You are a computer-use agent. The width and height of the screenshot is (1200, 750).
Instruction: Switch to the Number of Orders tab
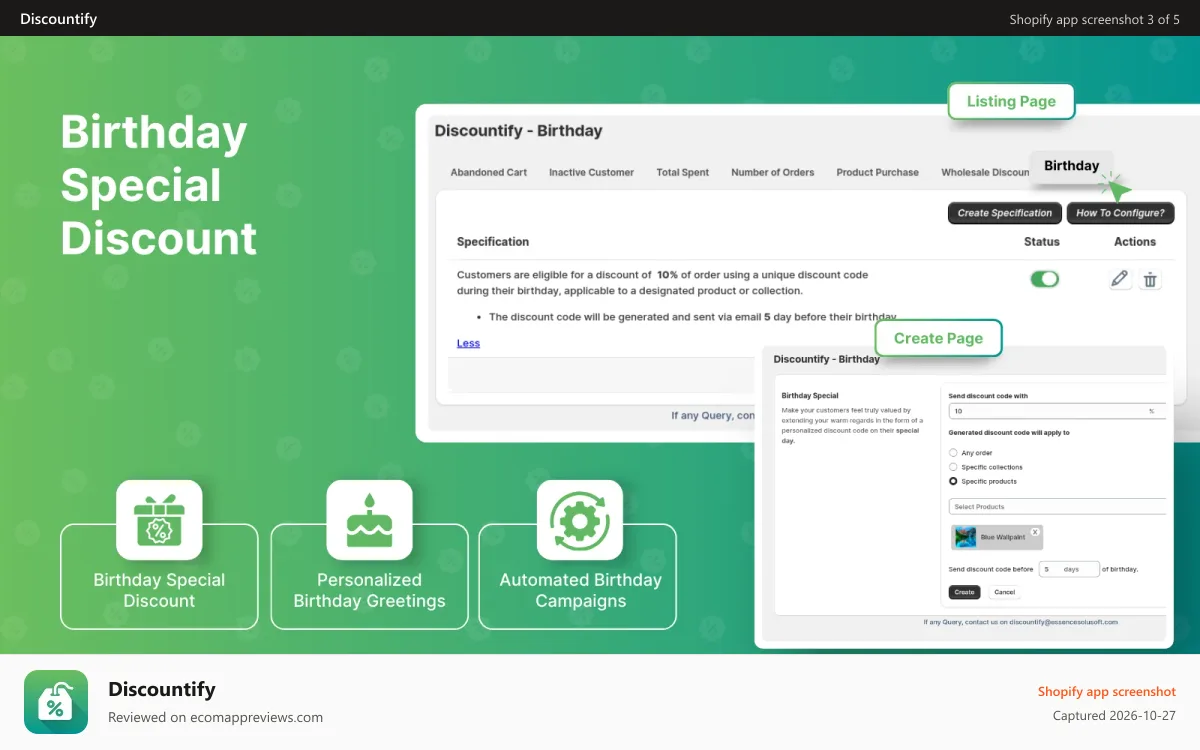(x=773, y=172)
